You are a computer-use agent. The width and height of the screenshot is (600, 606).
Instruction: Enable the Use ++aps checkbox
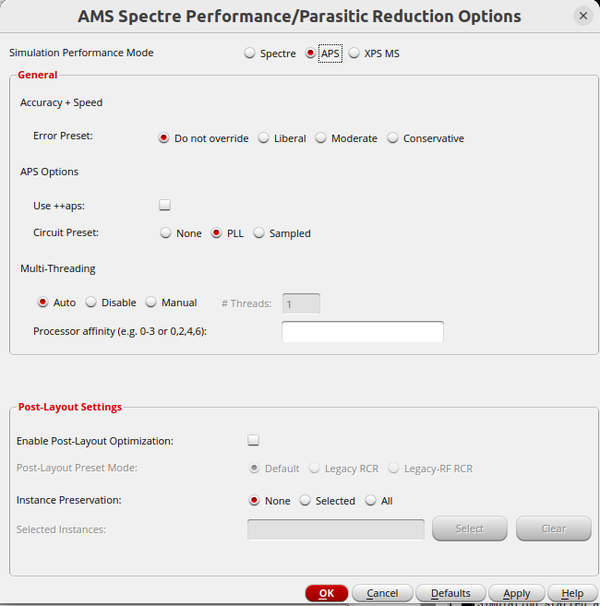pyautogui.click(x=165, y=205)
